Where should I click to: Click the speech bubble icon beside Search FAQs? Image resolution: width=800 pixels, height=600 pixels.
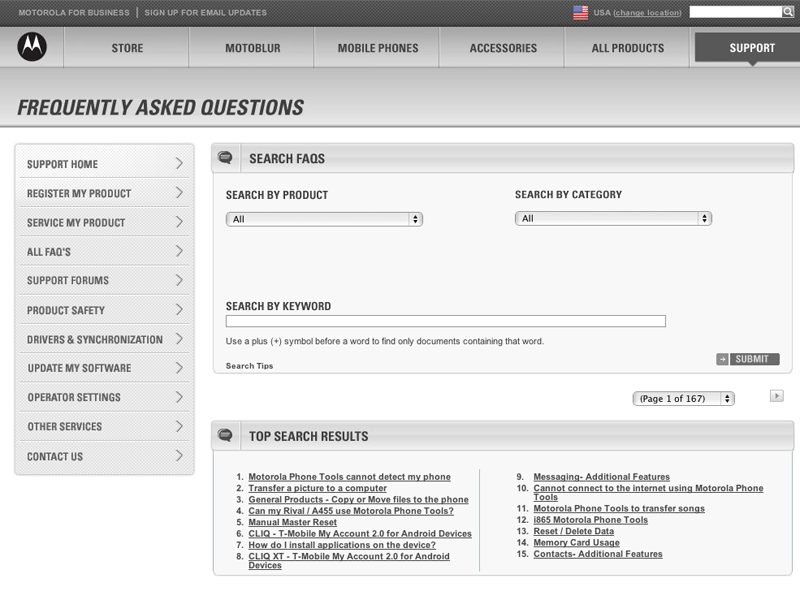click(225, 158)
